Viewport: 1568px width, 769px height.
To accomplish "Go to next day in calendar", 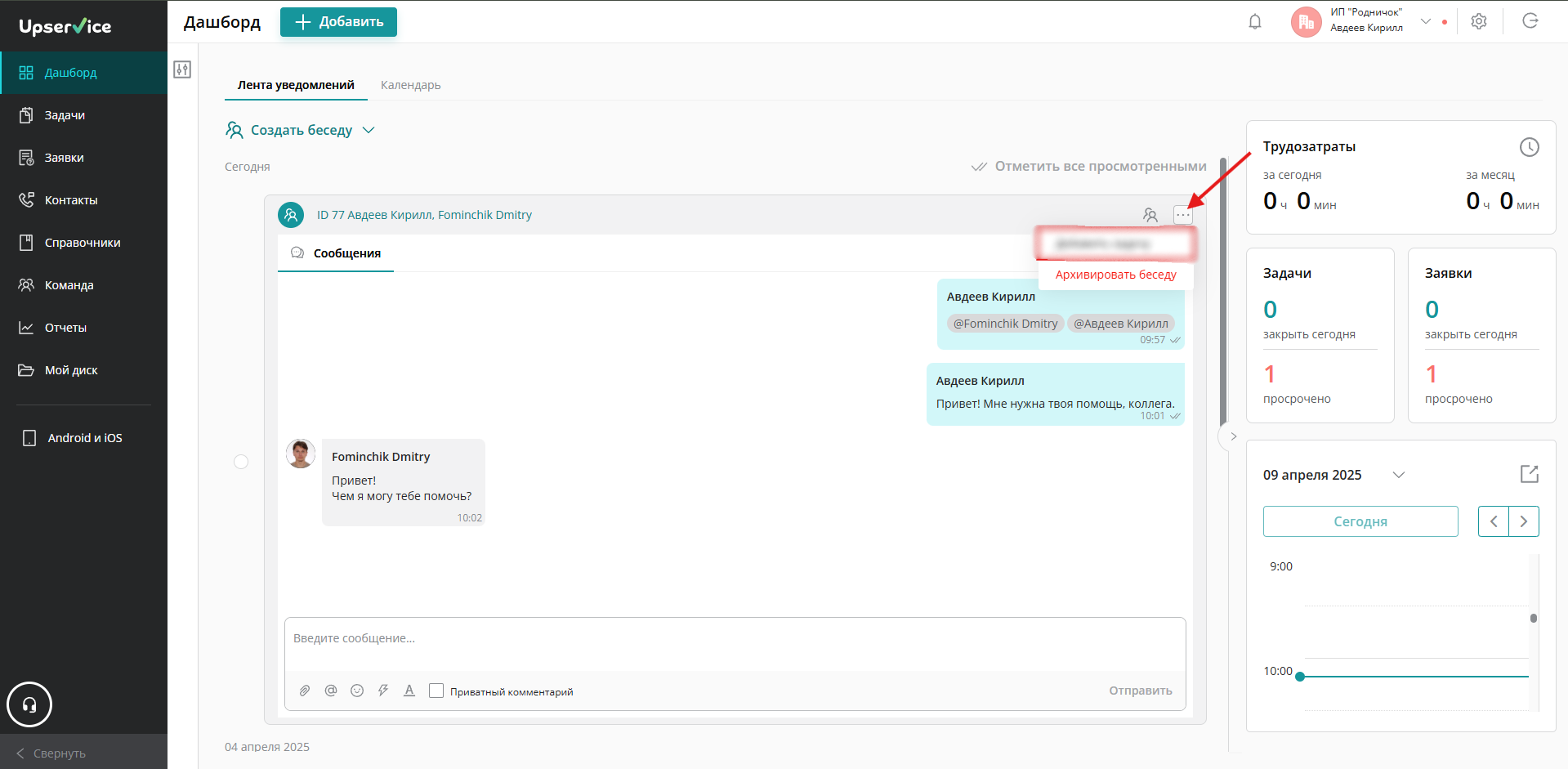I will pyautogui.click(x=1524, y=521).
